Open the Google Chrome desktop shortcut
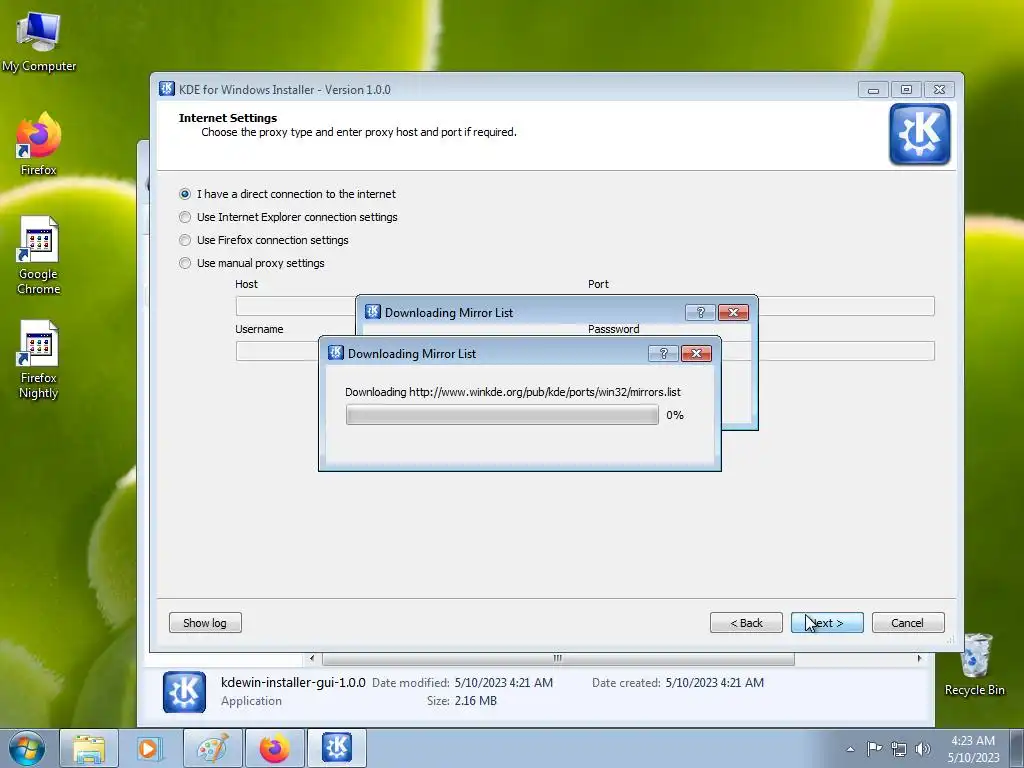 39,255
